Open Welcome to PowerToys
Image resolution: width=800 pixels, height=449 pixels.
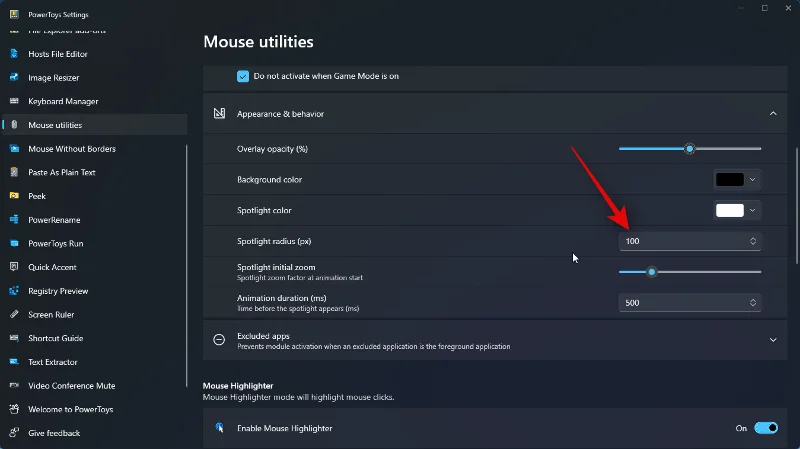tap(68, 409)
